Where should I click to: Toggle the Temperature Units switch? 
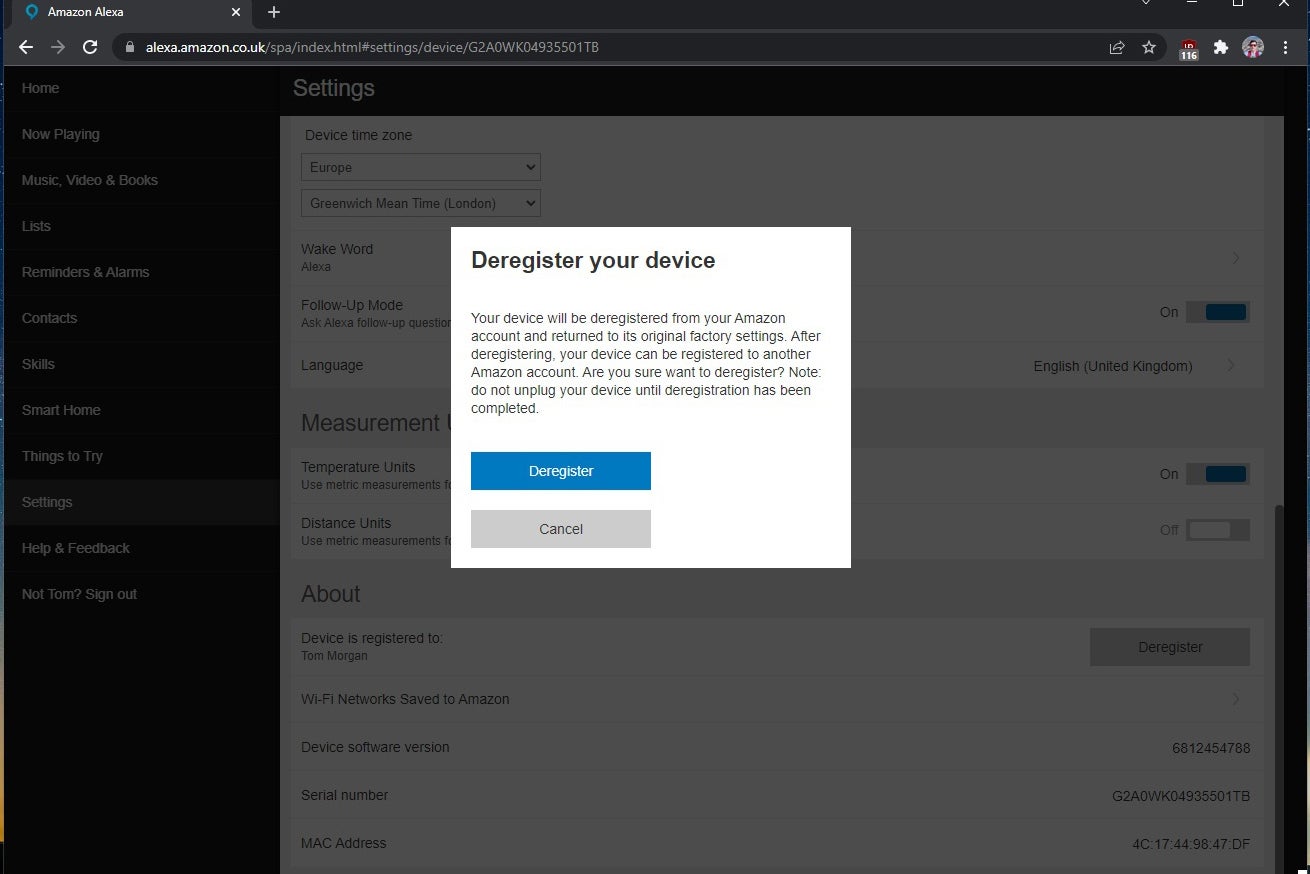coord(1218,474)
